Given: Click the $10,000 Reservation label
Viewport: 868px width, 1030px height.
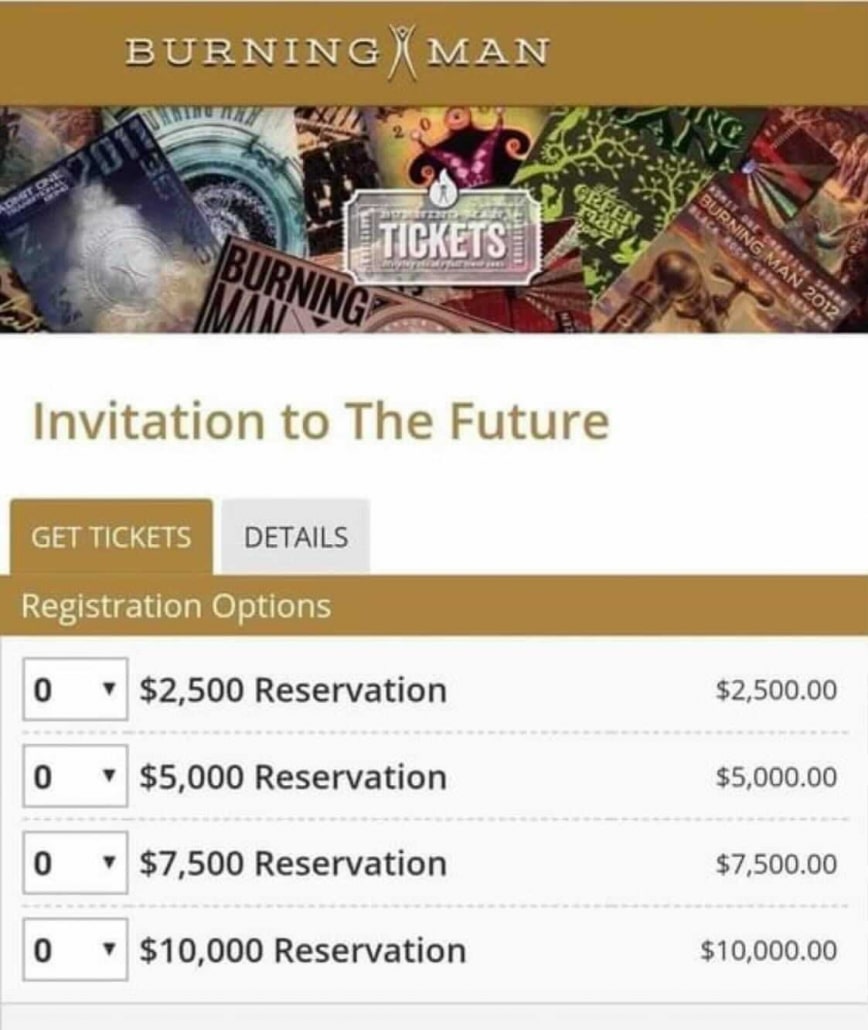Looking at the screenshot, I should [302, 950].
